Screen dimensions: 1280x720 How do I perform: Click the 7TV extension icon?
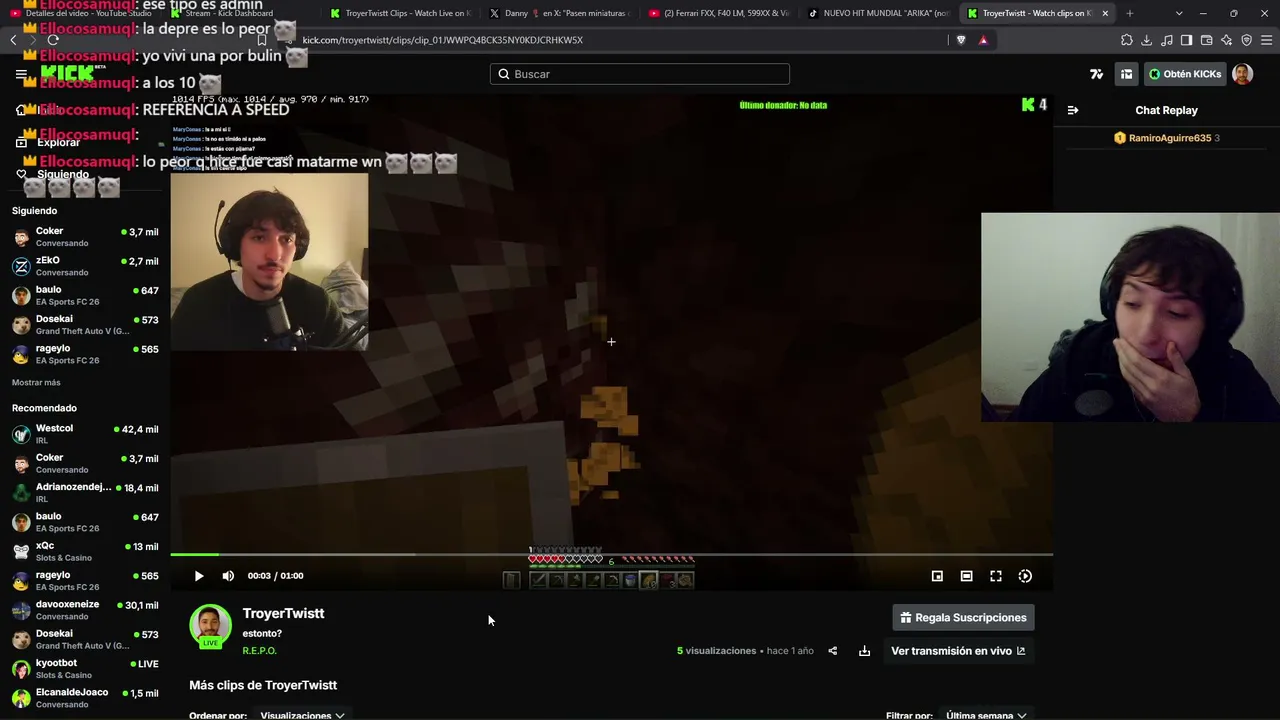coord(1097,74)
